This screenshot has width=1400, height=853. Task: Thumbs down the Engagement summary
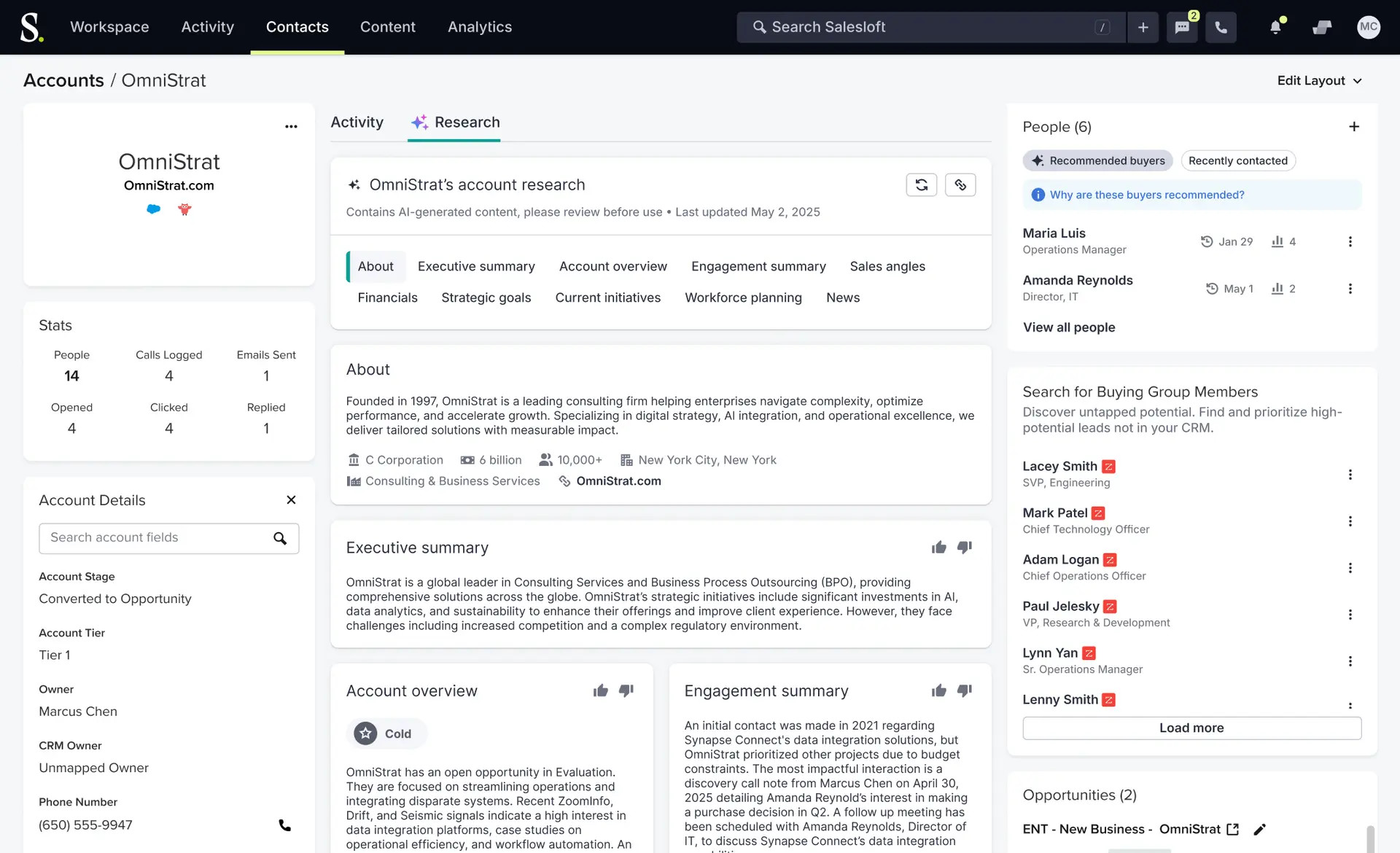[964, 690]
